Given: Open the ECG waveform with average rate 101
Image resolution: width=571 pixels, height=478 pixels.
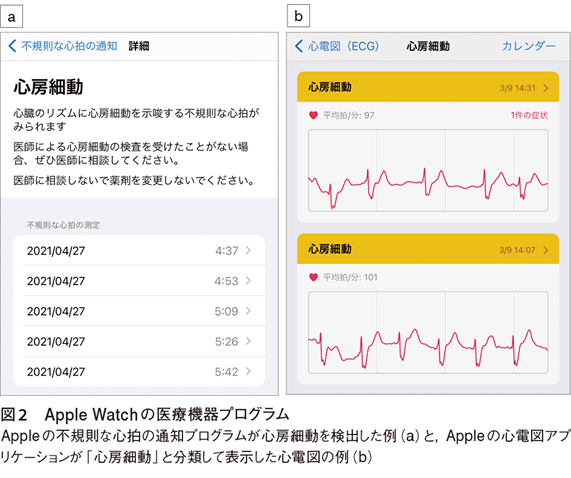Looking at the screenshot, I should (x=428, y=332).
